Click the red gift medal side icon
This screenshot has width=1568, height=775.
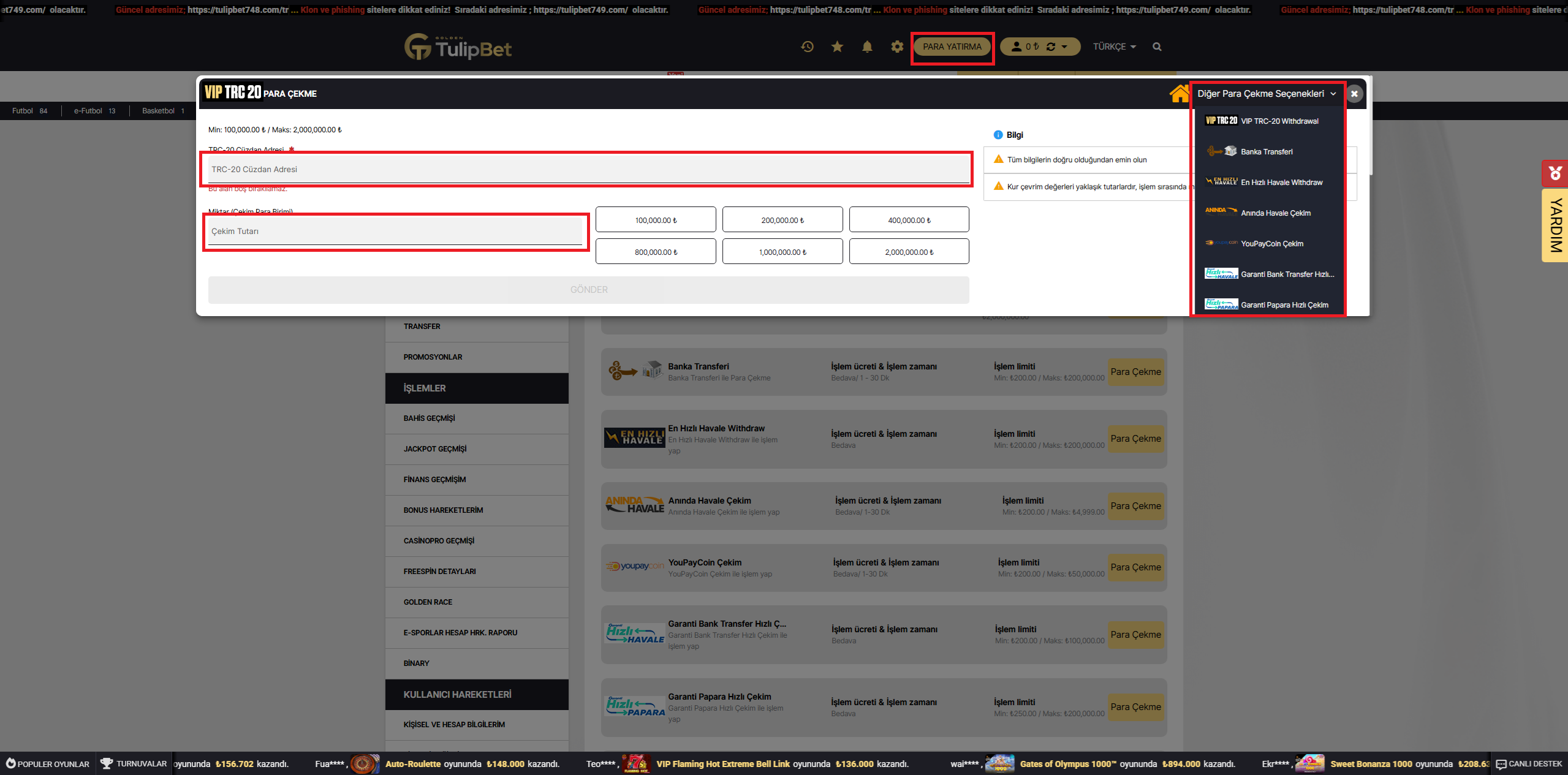[x=1555, y=173]
